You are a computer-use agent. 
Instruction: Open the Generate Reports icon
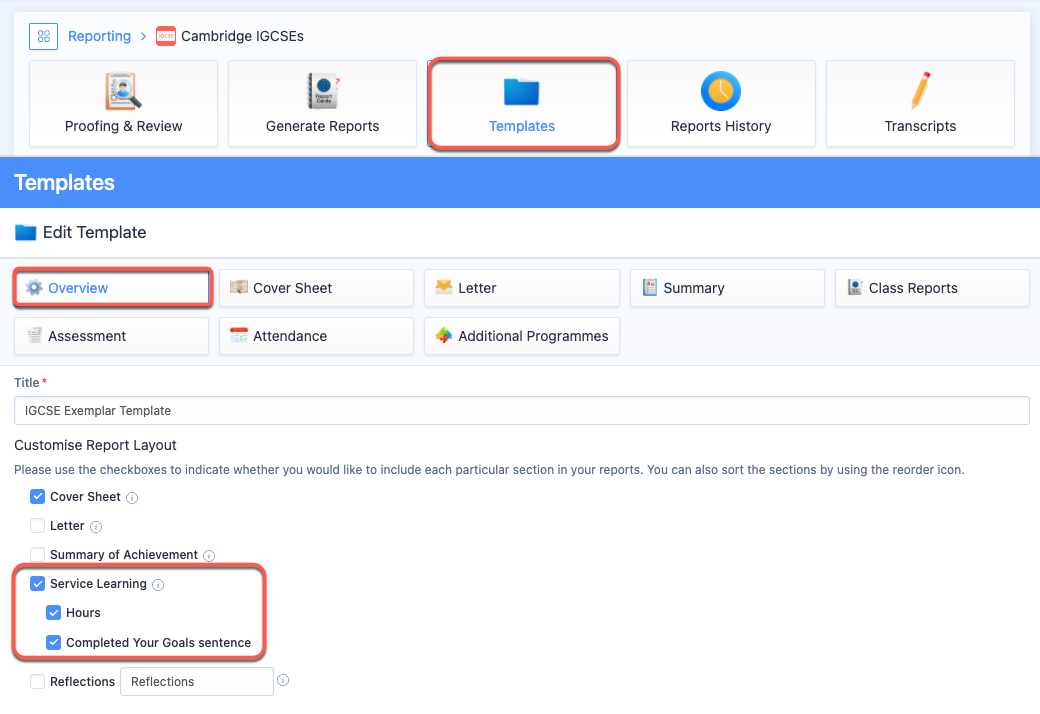coord(322,91)
